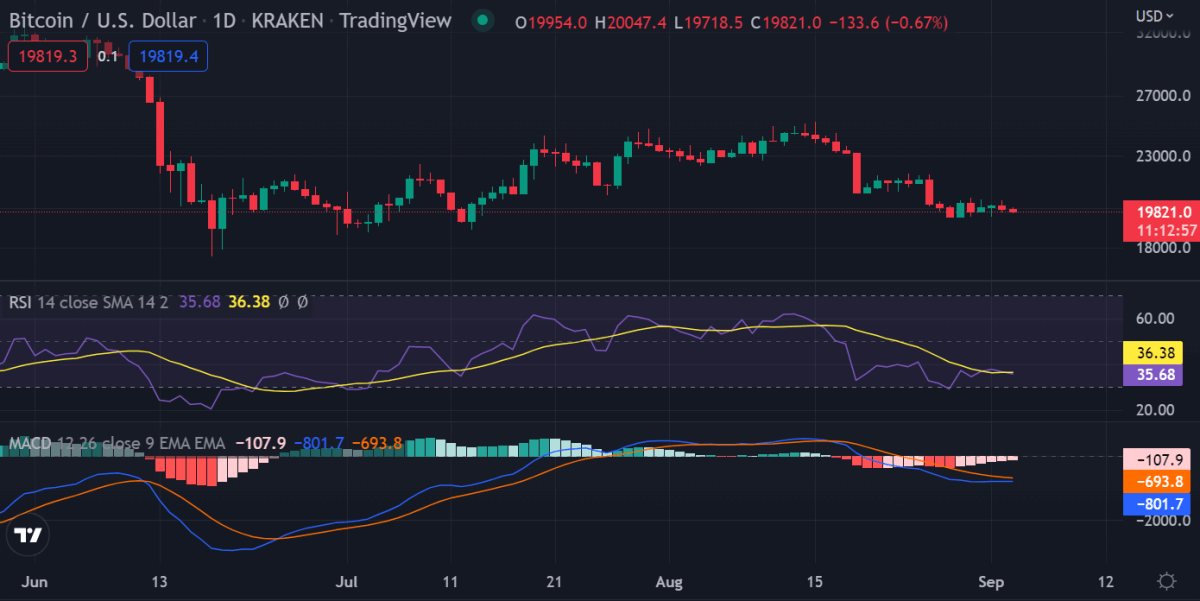Click purple 35.68 value in RSI legend
Image resolution: width=1200 pixels, height=601 pixels.
[200, 301]
